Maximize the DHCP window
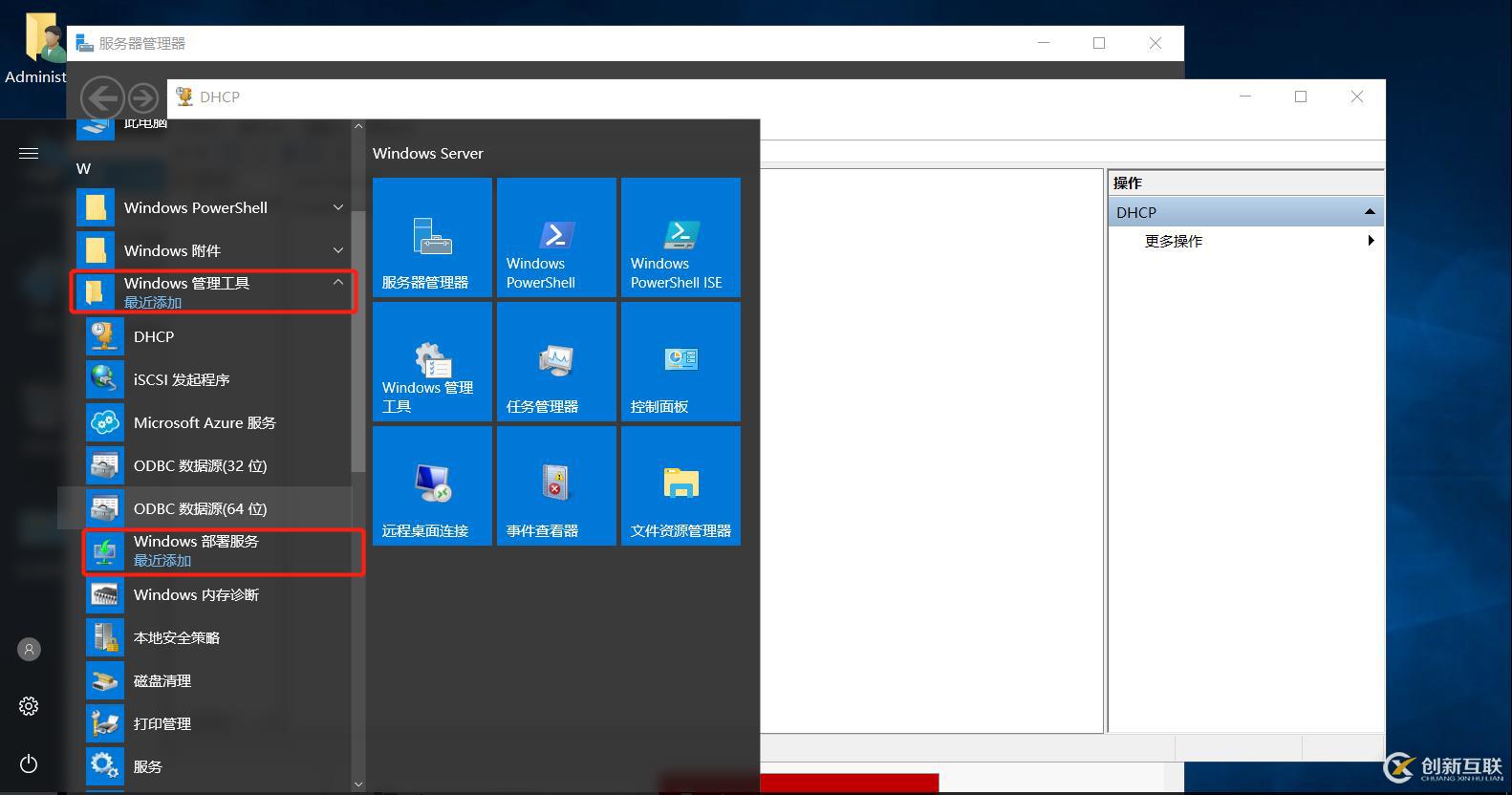1512x795 pixels. 1301,97
